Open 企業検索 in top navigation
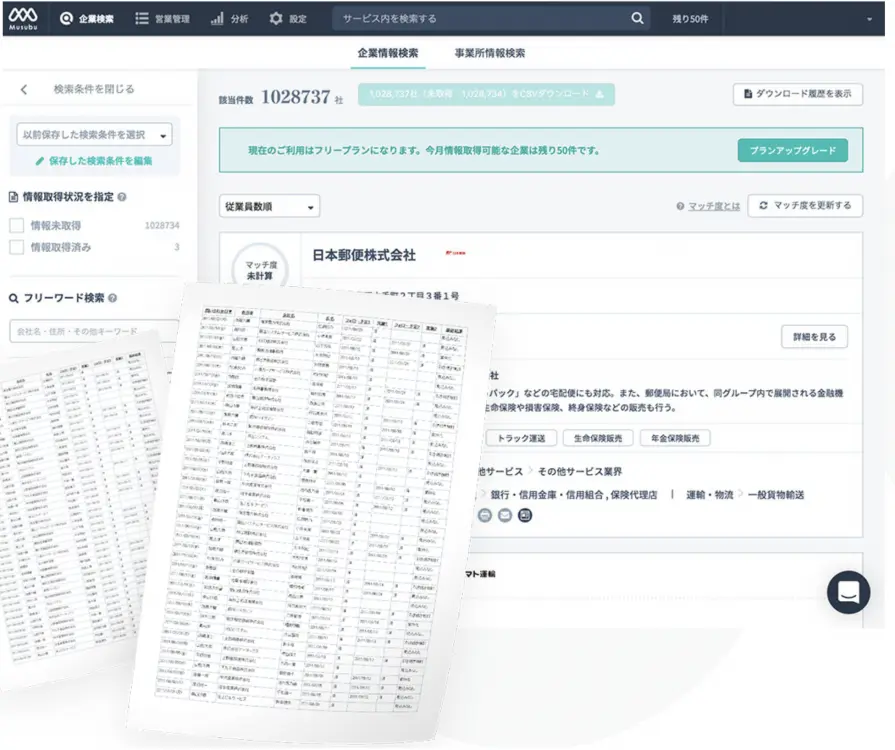This screenshot has width=895, height=750. pyautogui.click(x=87, y=19)
